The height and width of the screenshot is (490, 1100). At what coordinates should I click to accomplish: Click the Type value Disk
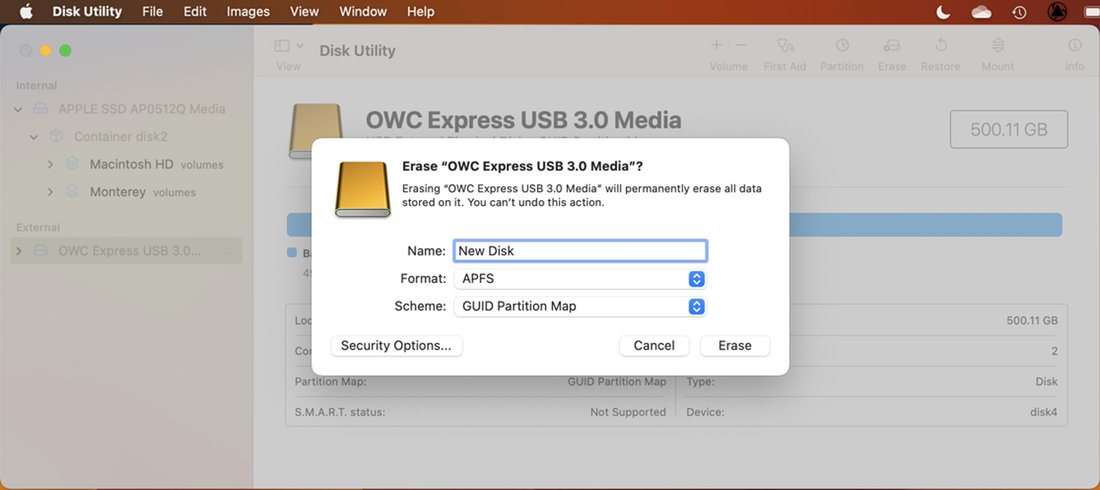[x=1046, y=382]
